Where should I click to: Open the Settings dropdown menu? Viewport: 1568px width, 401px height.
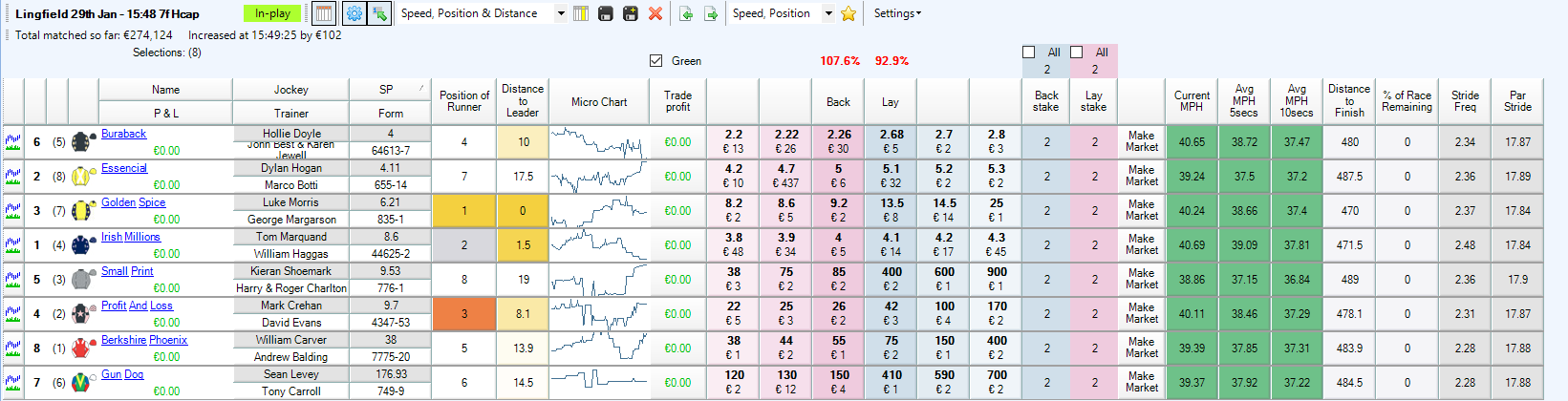coord(897,13)
